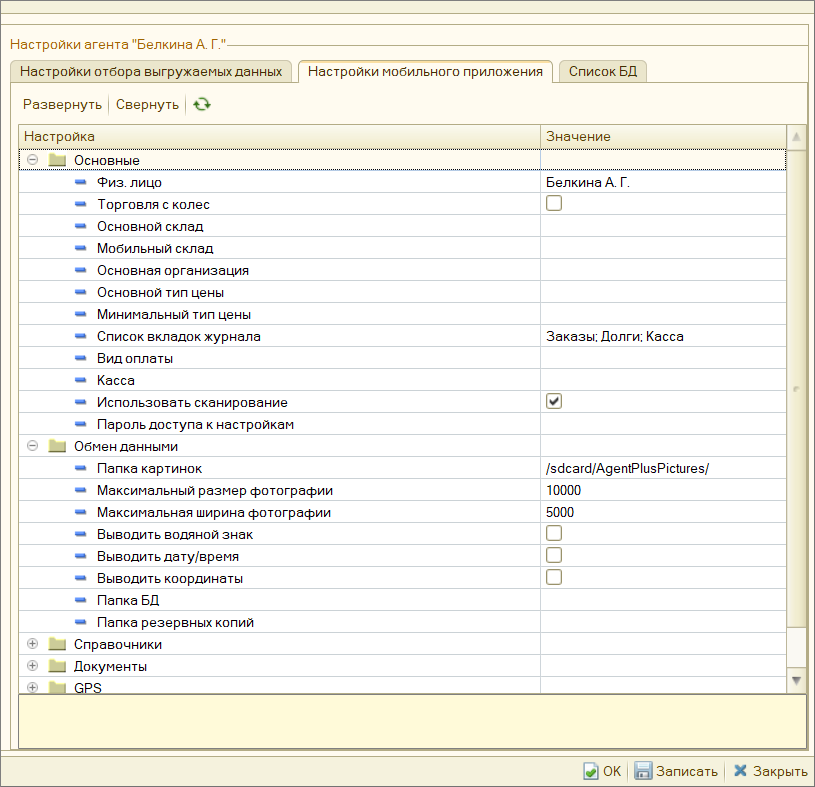Click the floppy disk save icon
The height and width of the screenshot is (787, 815).
point(643,770)
